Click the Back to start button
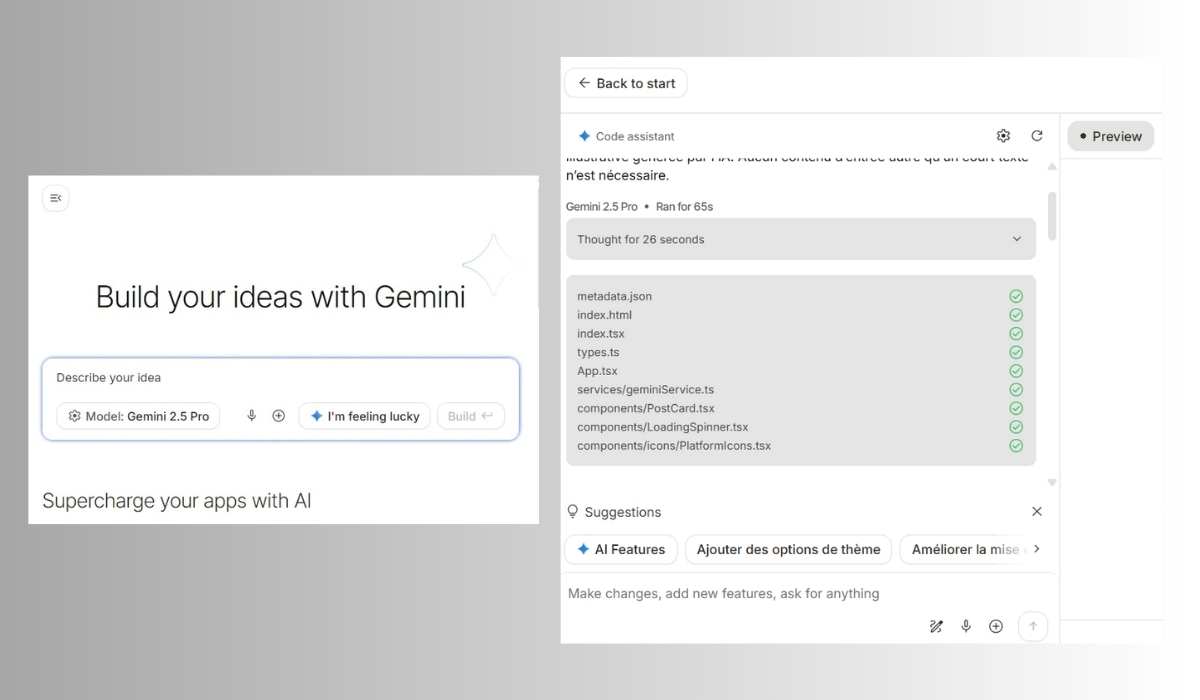The height and width of the screenshot is (700, 1200). pyautogui.click(x=626, y=83)
